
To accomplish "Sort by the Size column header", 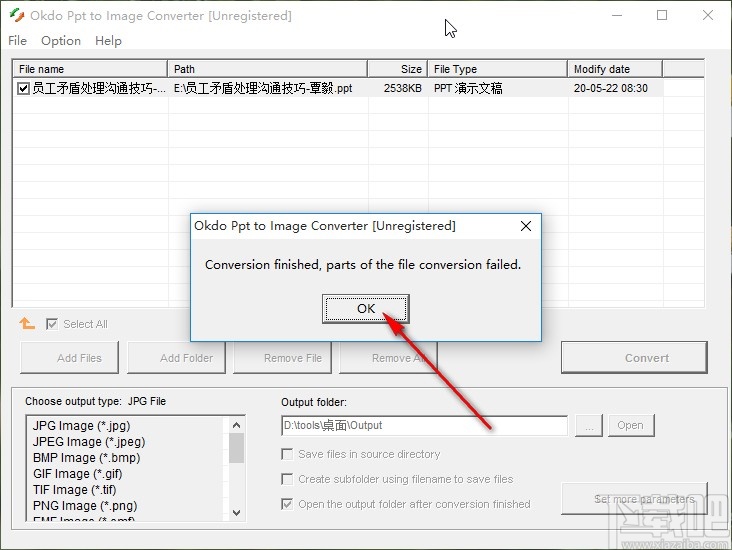I will [x=398, y=69].
